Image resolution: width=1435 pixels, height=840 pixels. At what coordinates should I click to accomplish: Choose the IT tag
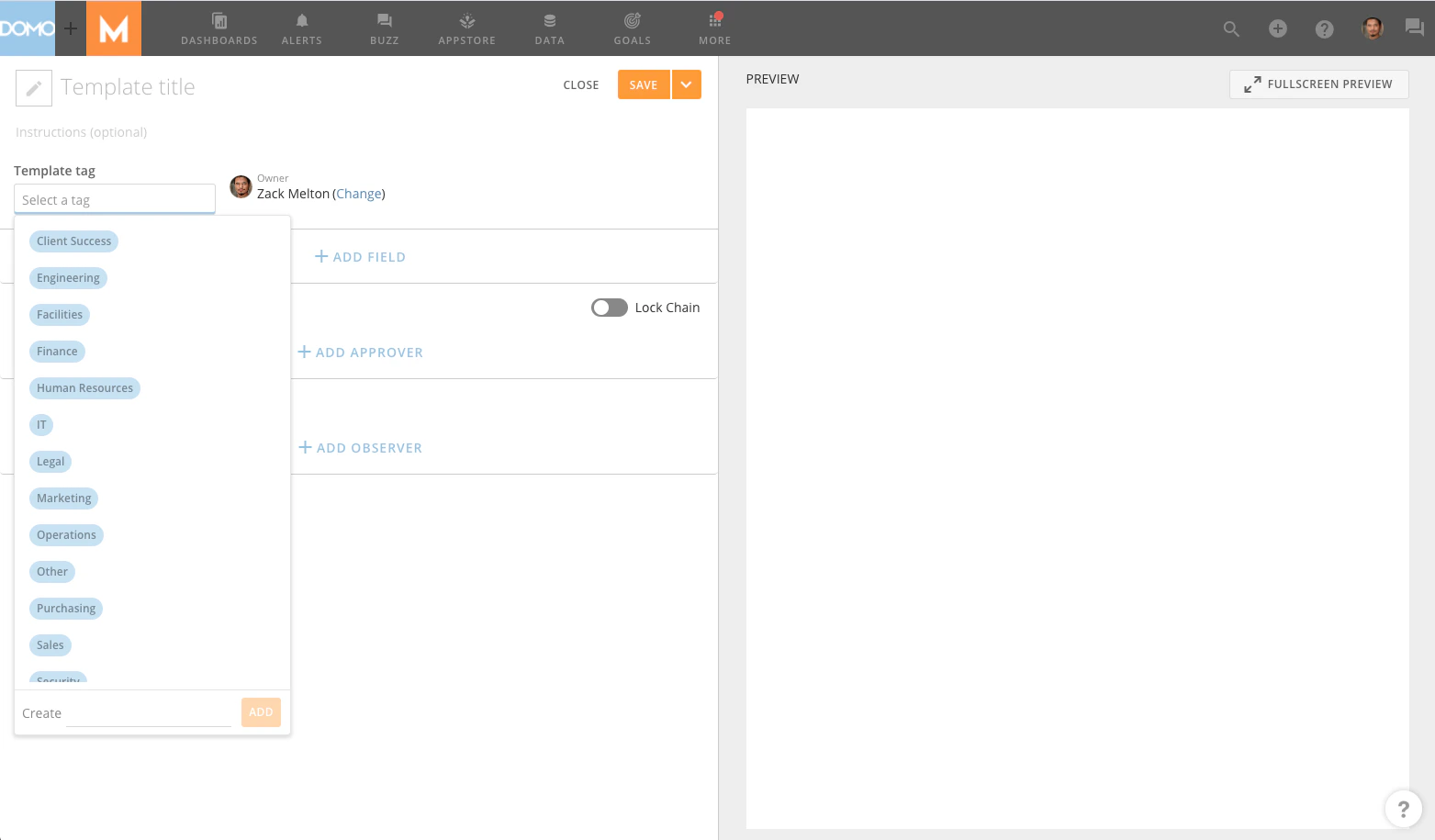click(41, 425)
